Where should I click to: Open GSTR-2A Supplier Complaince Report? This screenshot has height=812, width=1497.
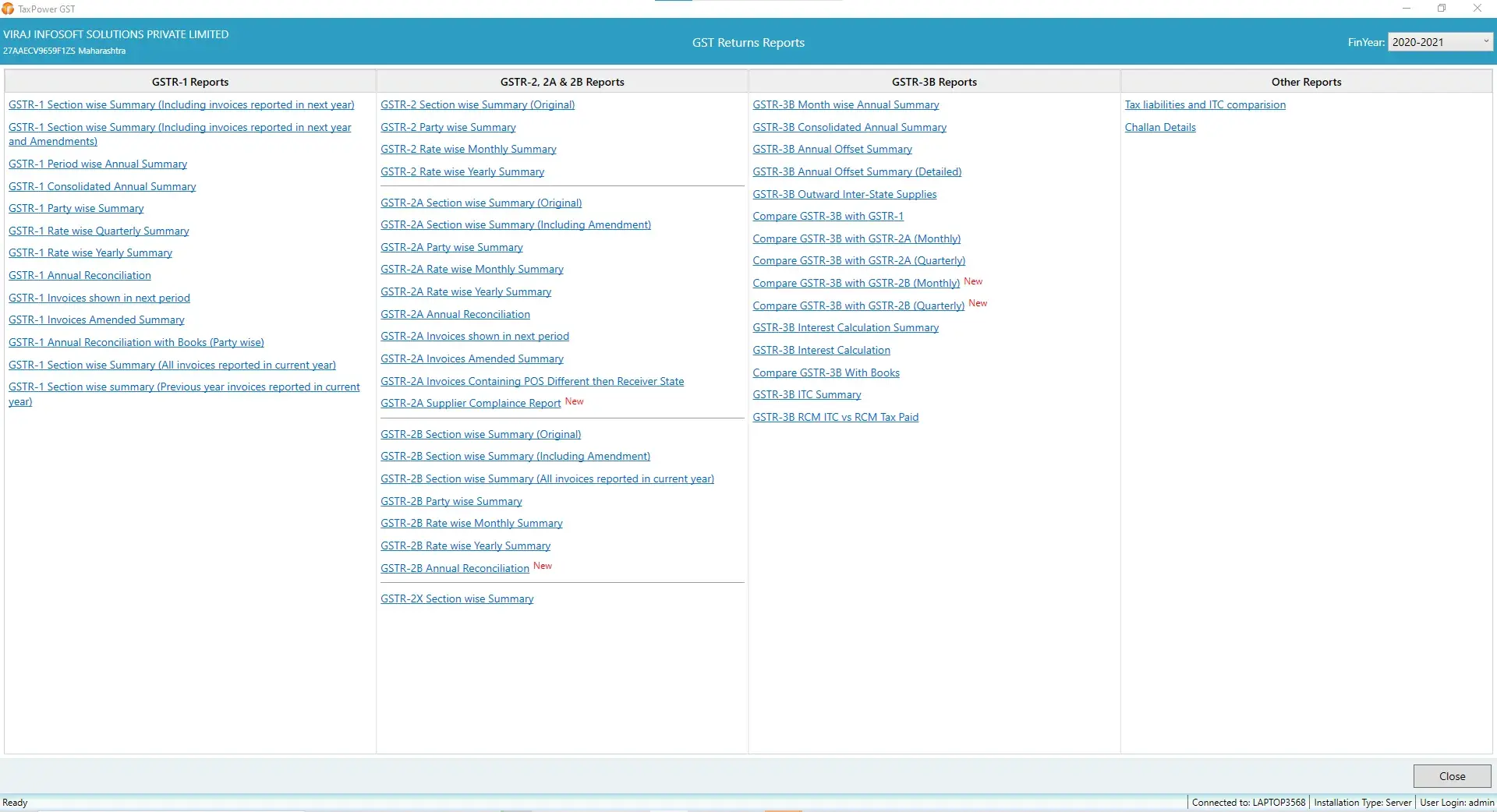(471, 404)
